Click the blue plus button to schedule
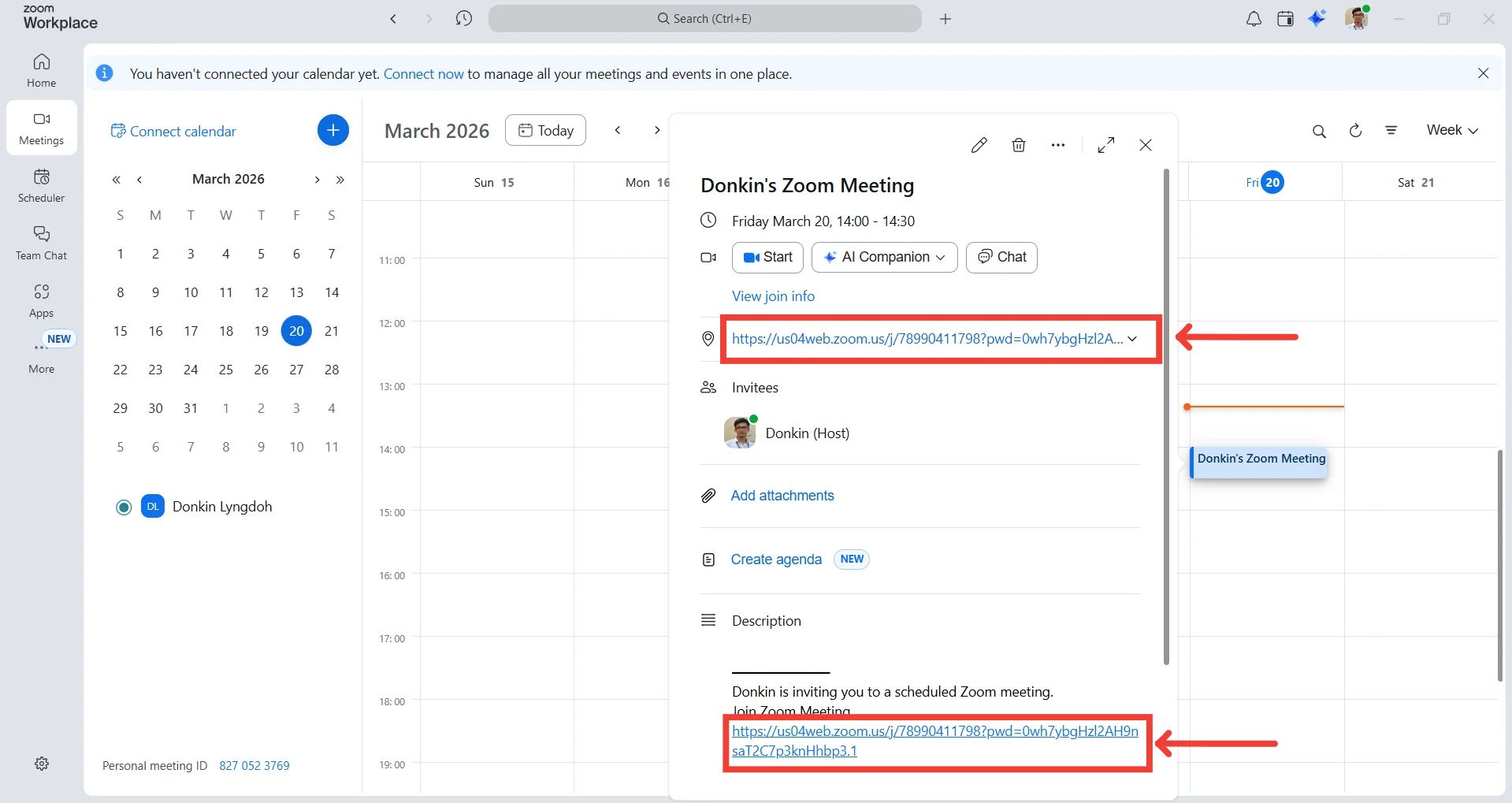Viewport: 1512px width, 803px height. [x=333, y=130]
